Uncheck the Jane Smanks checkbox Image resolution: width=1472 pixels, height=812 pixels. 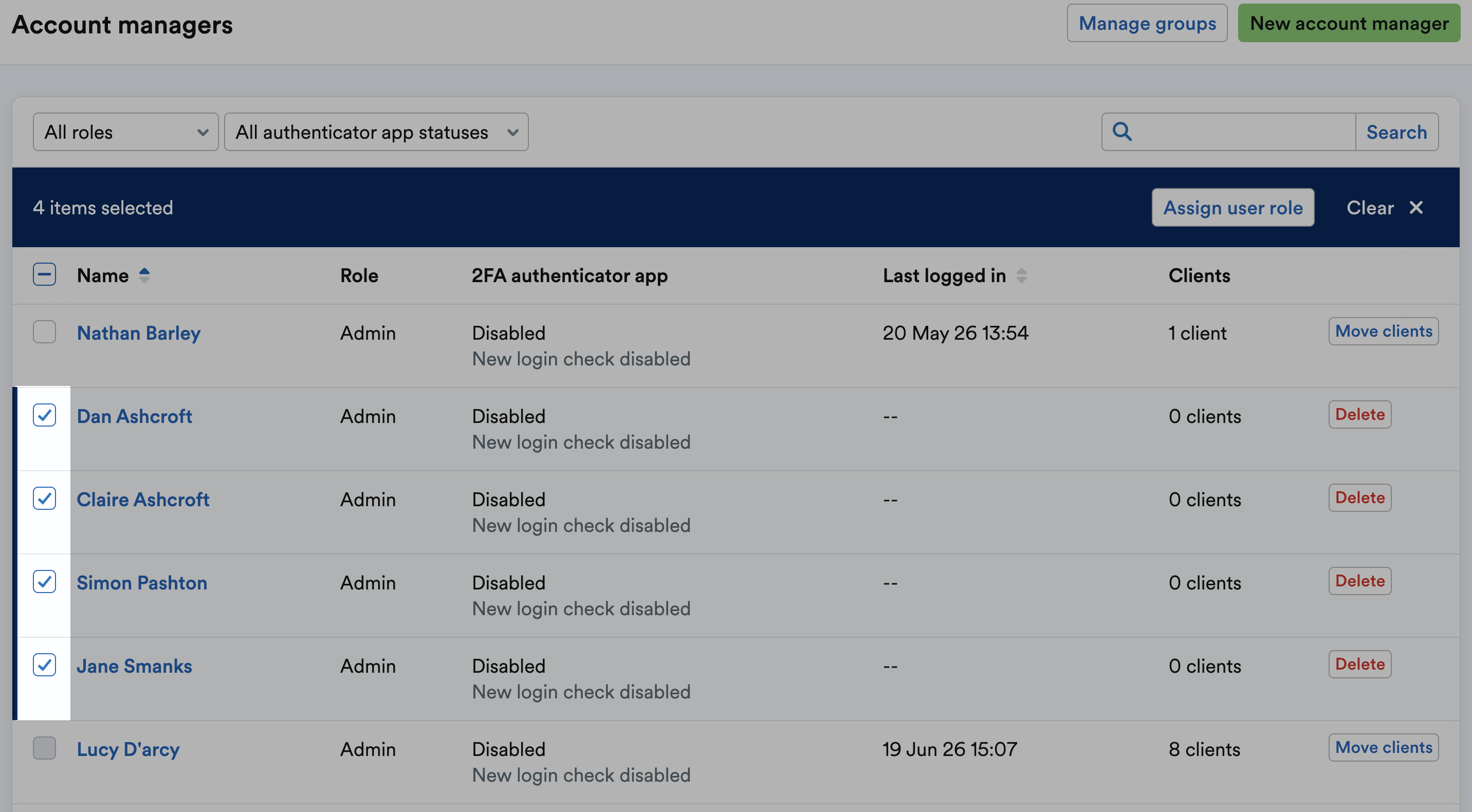click(x=44, y=665)
